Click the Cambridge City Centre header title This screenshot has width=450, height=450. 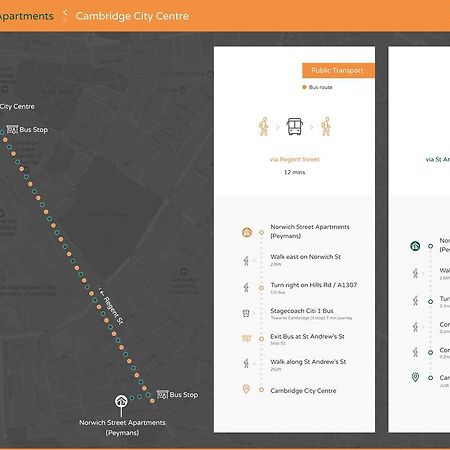tap(132, 16)
